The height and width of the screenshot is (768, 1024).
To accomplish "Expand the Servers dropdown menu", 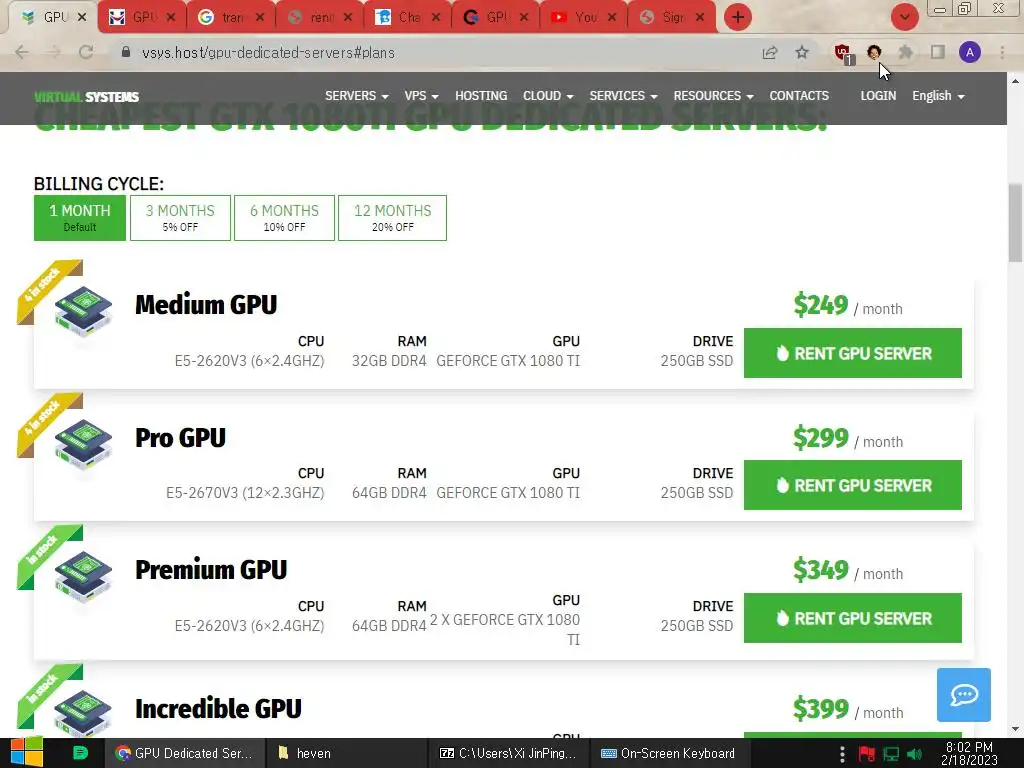I will (357, 96).
